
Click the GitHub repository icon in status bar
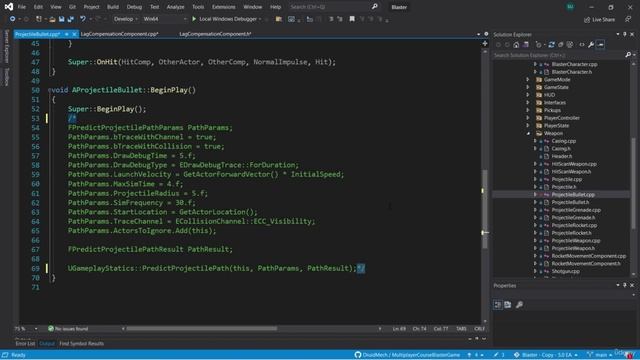tap(358, 355)
